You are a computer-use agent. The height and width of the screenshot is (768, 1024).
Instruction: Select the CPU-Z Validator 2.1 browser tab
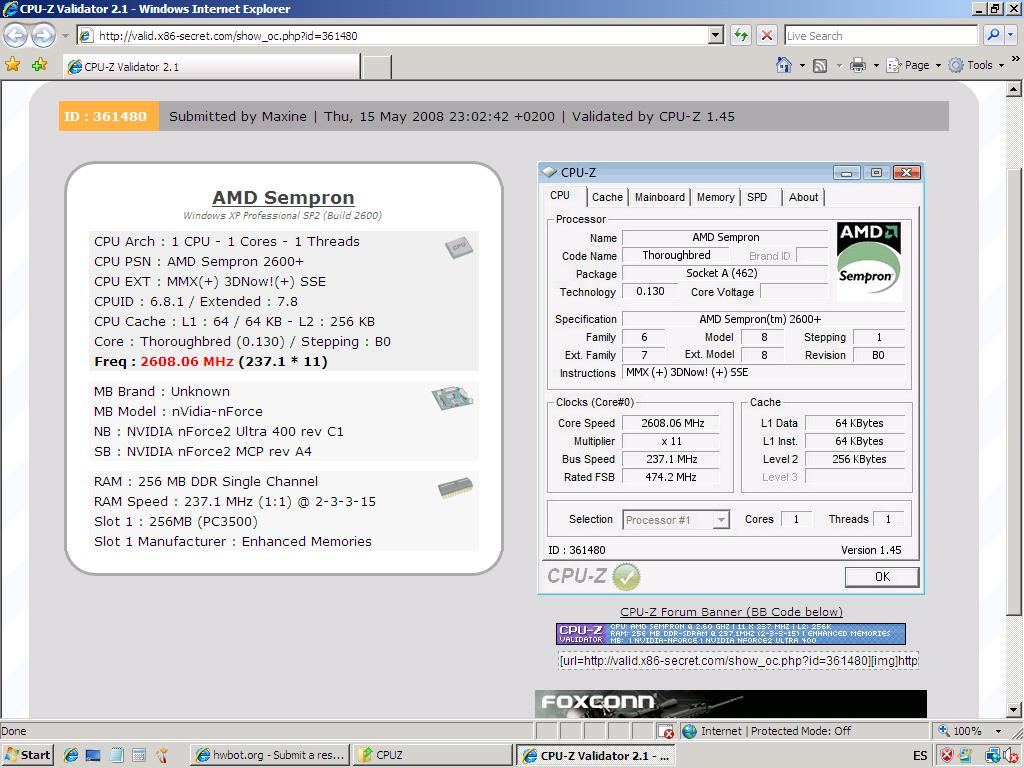click(x=211, y=67)
